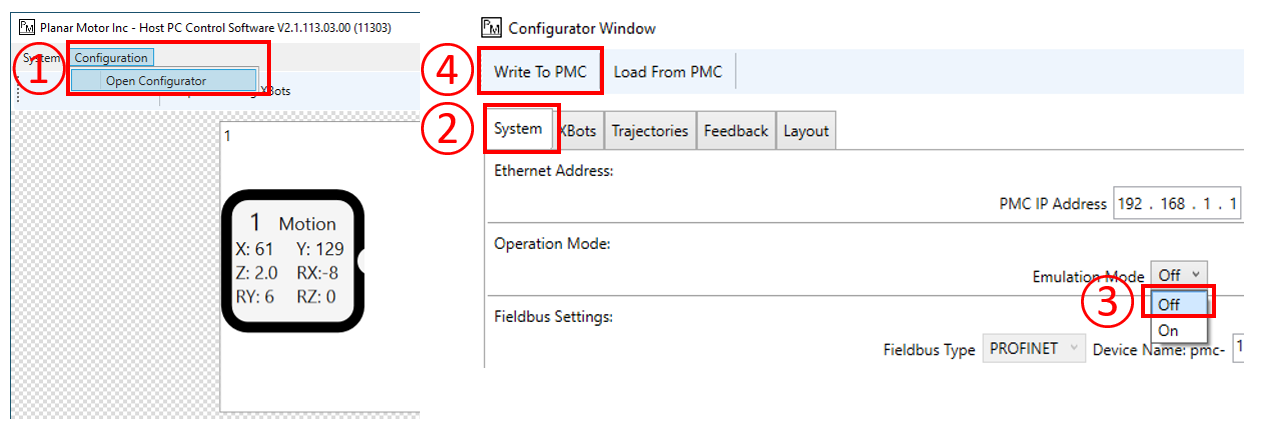Click the Device Name pmc- text field

point(1238,349)
